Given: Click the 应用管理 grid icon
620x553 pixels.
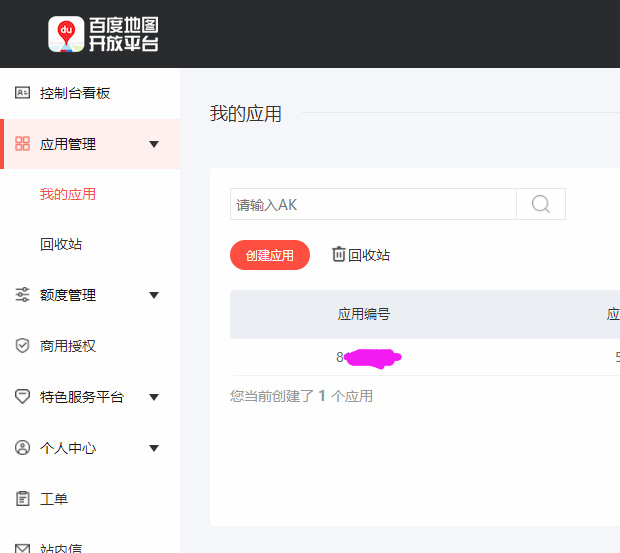Looking at the screenshot, I should click(x=22, y=143).
